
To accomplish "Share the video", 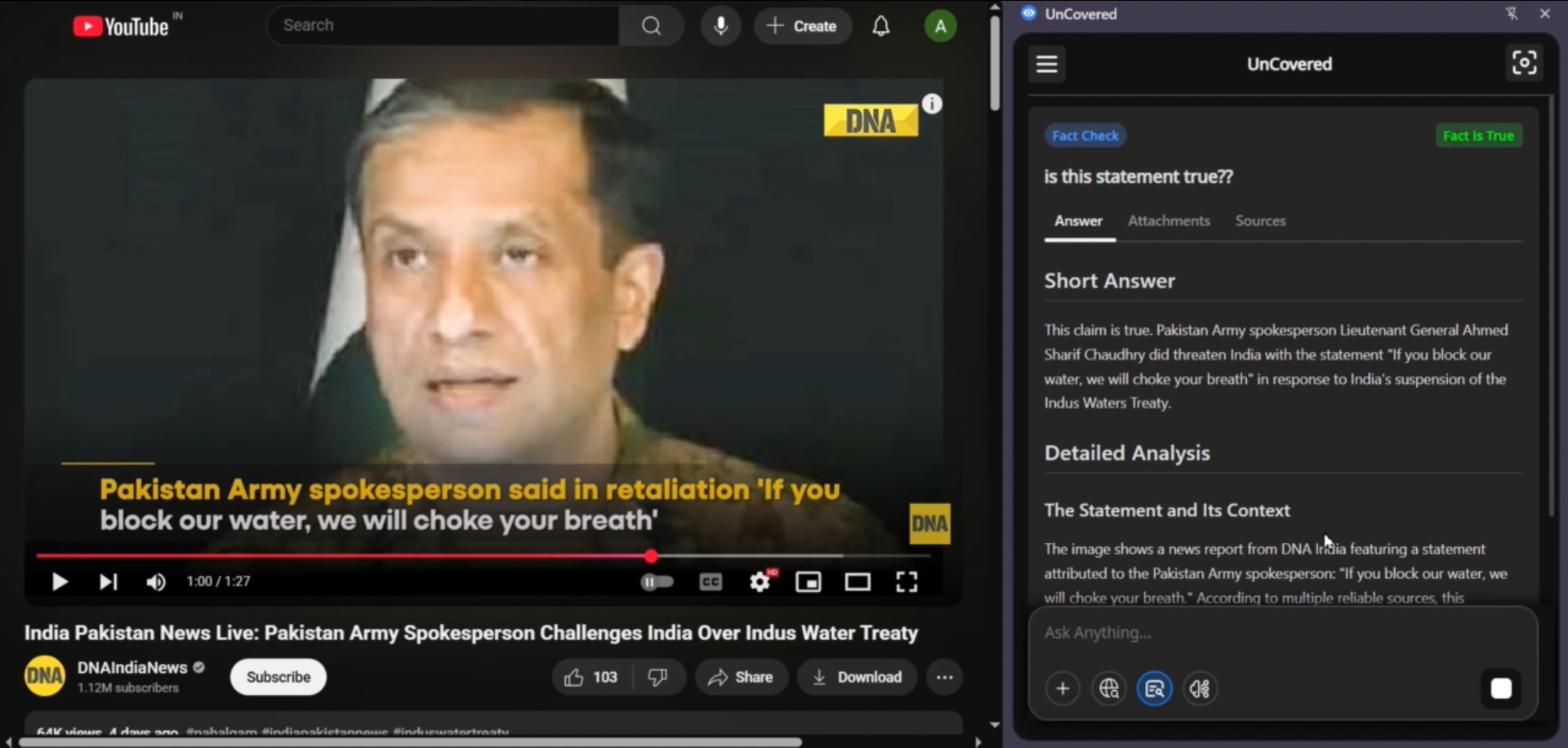I will coord(741,677).
